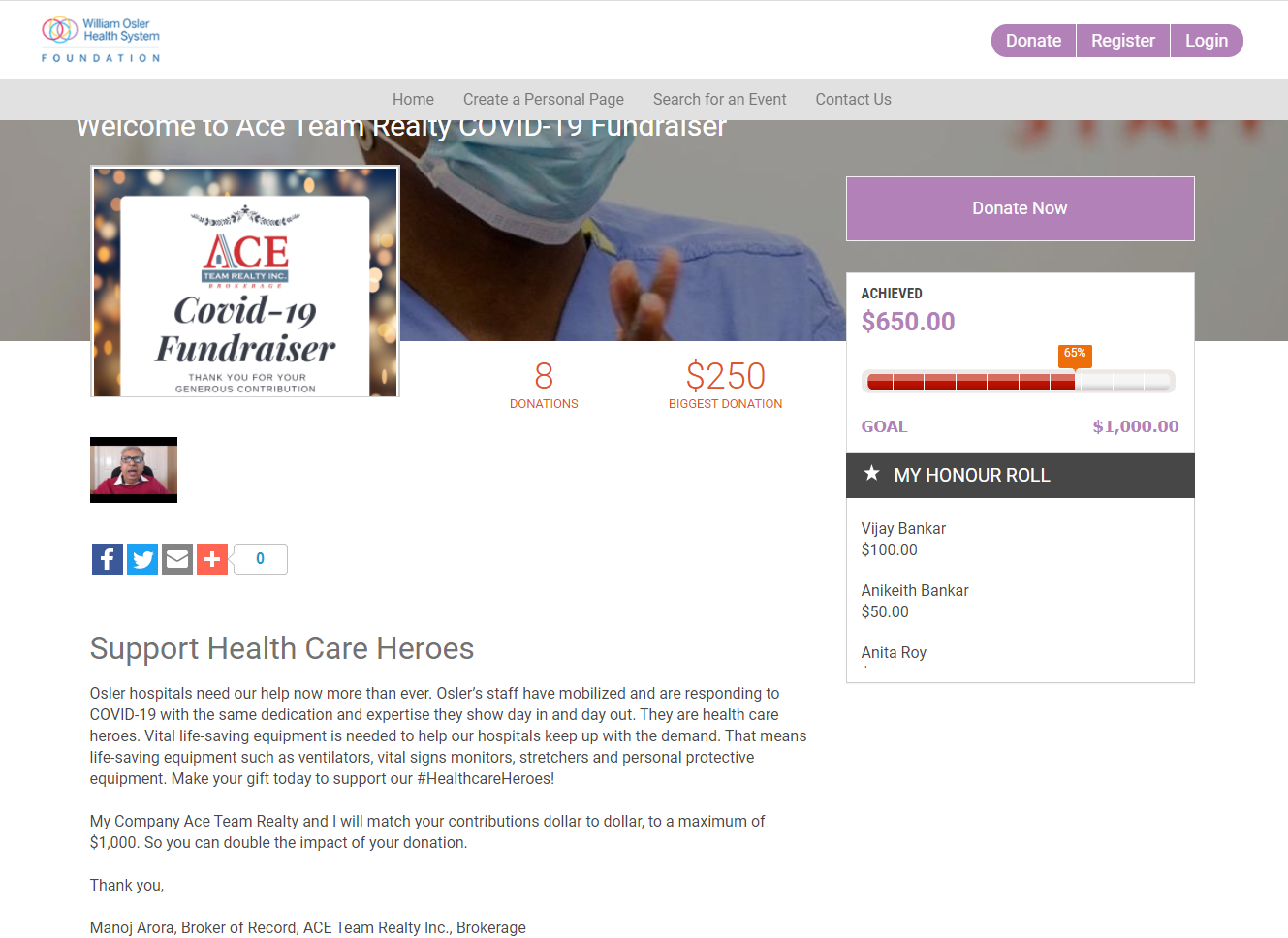
Task: Open Search for an Event
Action: click(720, 100)
